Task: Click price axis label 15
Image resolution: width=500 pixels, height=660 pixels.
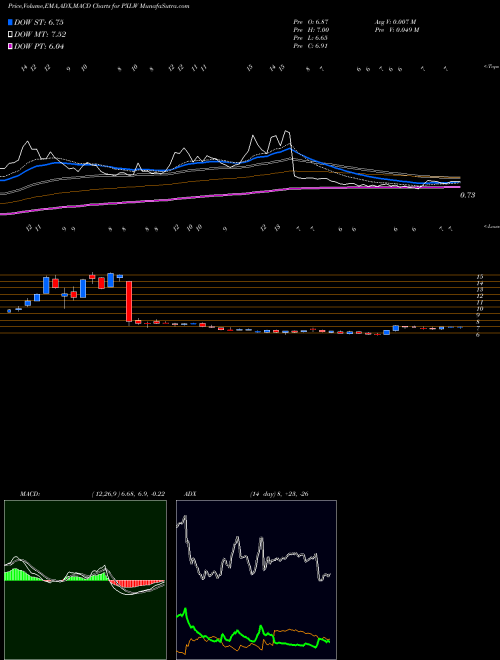Action: coord(479,277)
